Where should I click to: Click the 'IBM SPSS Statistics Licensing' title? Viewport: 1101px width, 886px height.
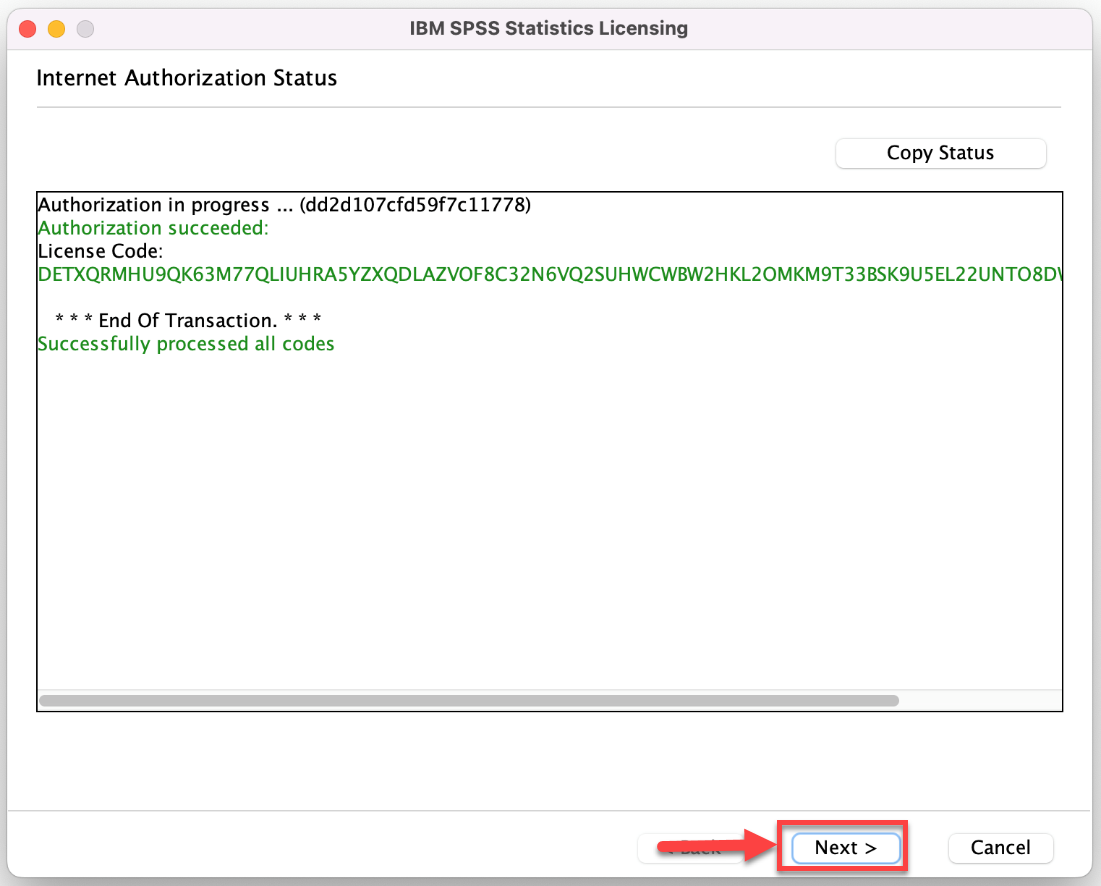point(548,28)
